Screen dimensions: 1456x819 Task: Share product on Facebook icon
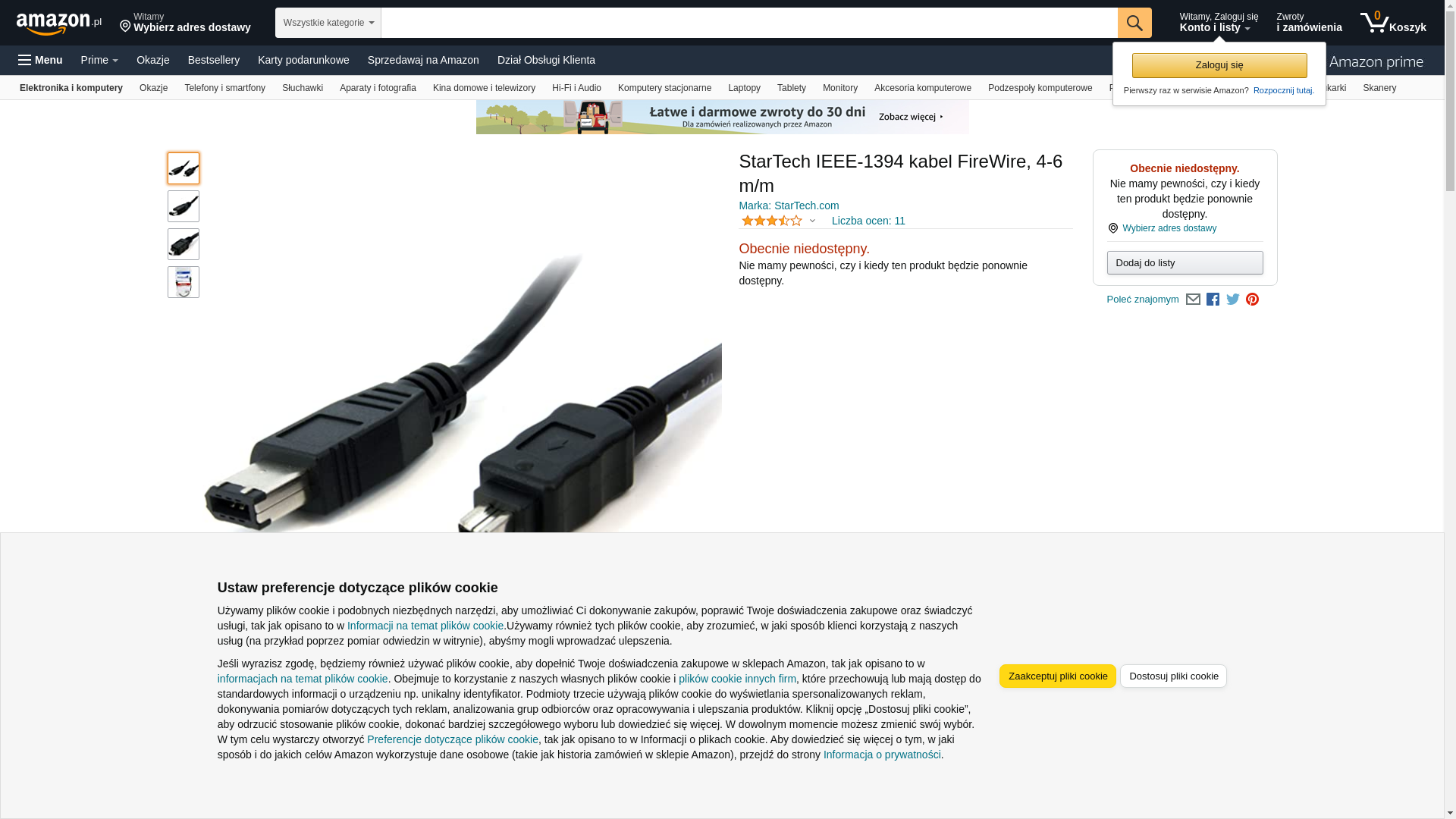click(x=1213, y=300)
